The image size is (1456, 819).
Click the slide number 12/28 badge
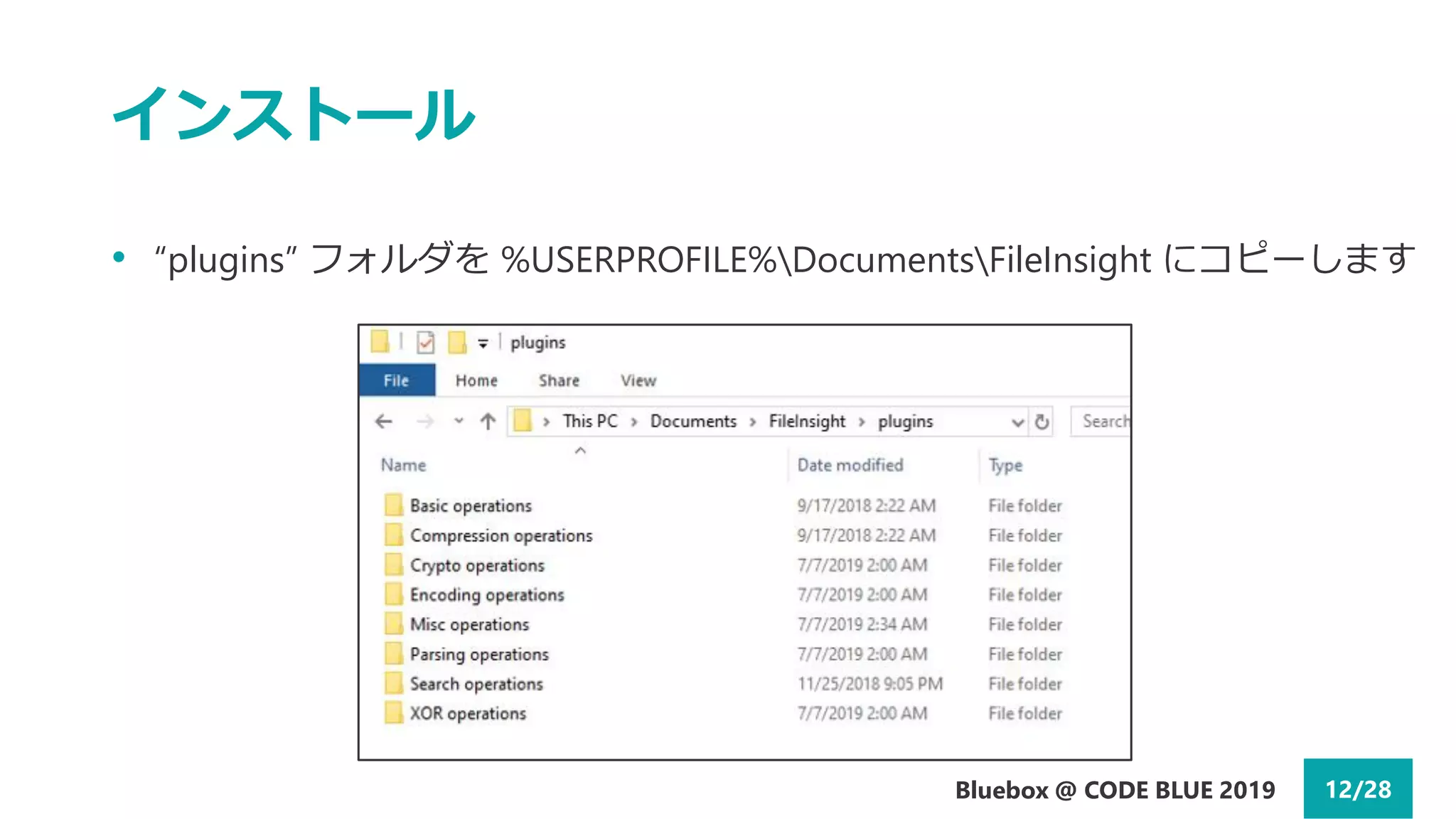click(x=1358, y=789)
